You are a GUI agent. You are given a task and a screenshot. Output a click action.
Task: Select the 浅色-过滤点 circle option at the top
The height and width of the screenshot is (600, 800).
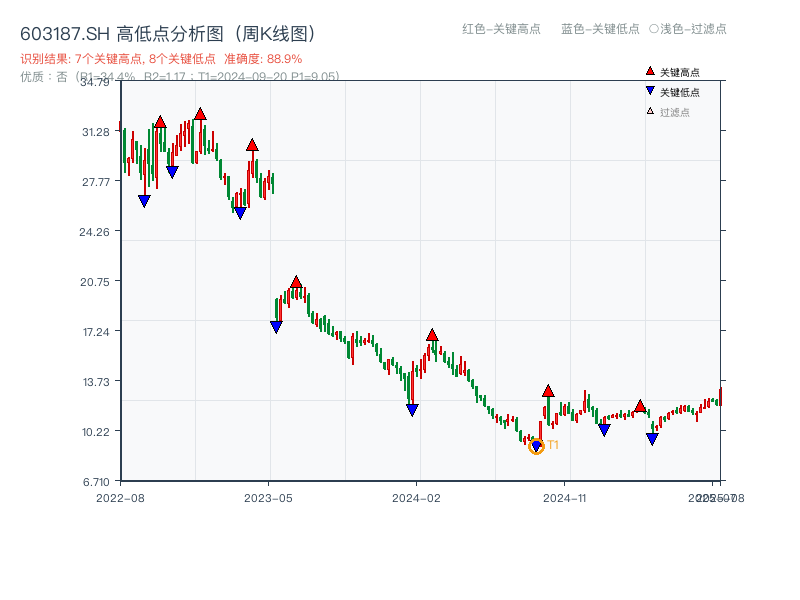(688, 29)
